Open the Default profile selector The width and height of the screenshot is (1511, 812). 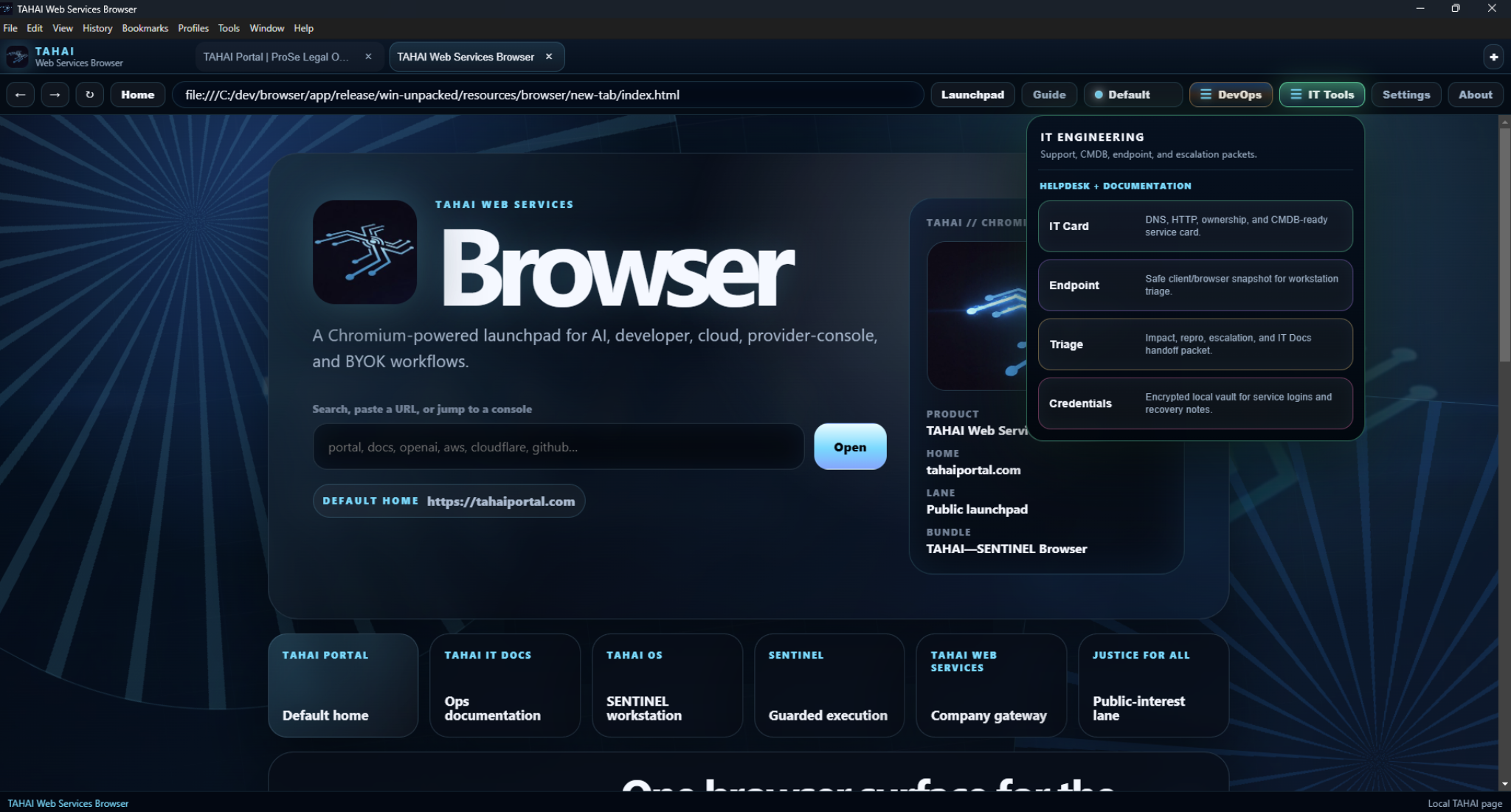[1133, 94]
